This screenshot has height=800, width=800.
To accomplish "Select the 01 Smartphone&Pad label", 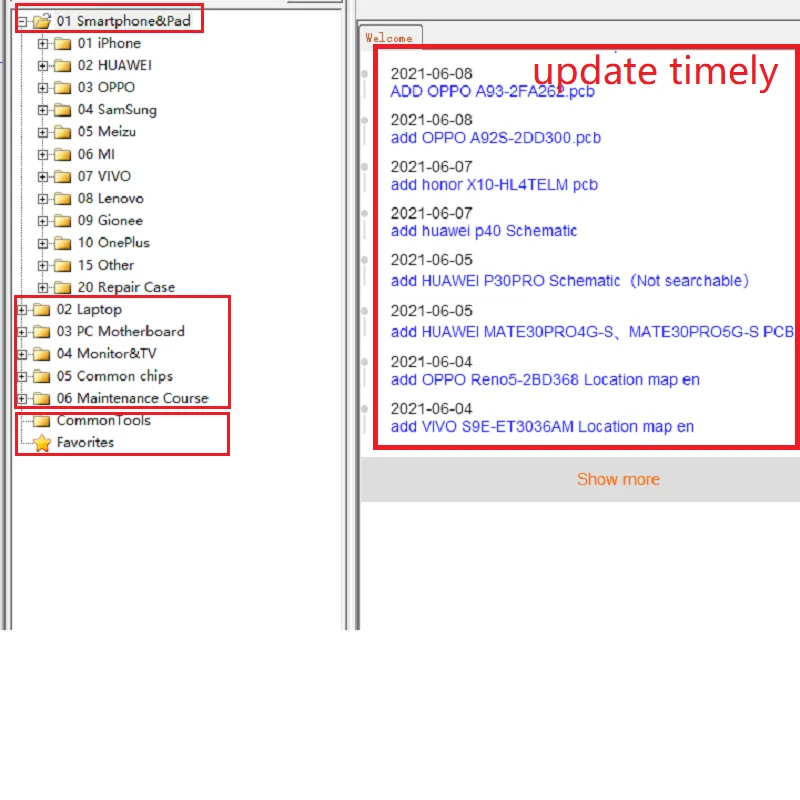I will (123, 21).
